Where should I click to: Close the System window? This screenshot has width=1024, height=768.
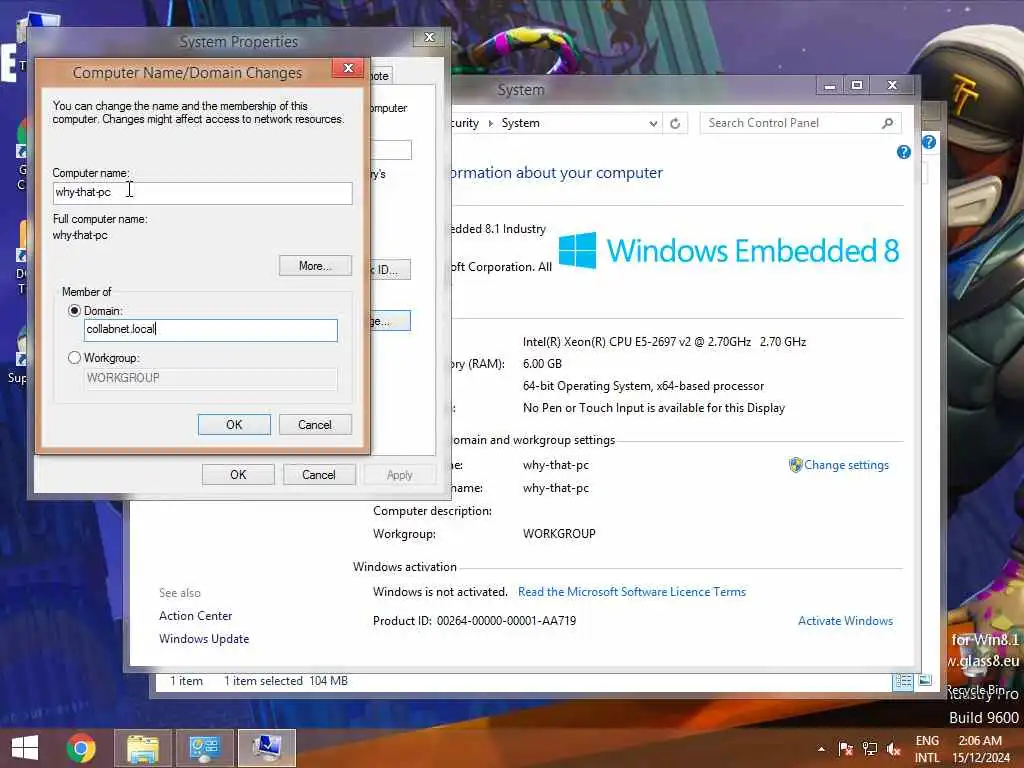892,86
